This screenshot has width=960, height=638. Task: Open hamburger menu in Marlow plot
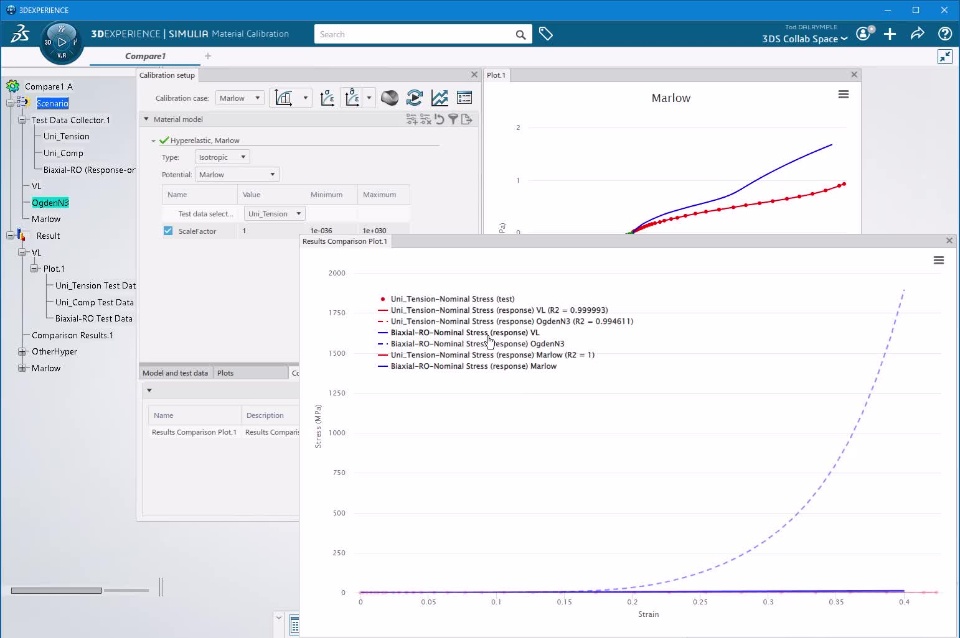tap(844, 94)
